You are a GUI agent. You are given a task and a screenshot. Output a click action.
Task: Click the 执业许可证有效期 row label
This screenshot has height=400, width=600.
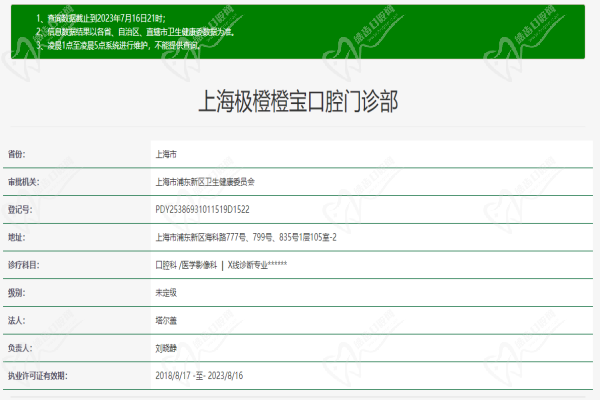36,376
